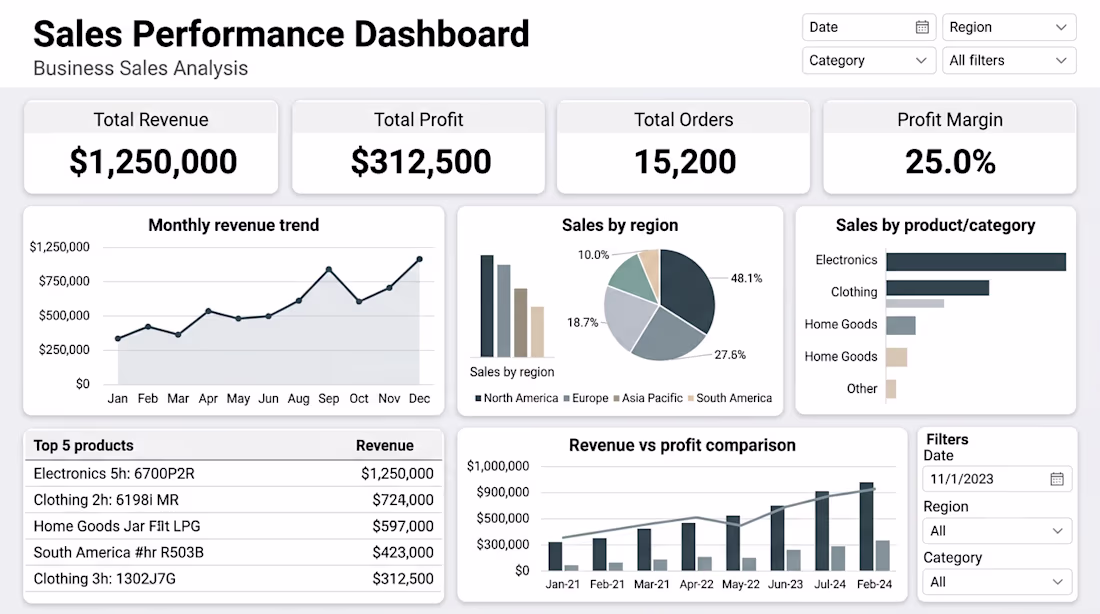Click the 48.1% pie slice
The height and width of the screenshot is (614, 1100).
tap(688, 288)
